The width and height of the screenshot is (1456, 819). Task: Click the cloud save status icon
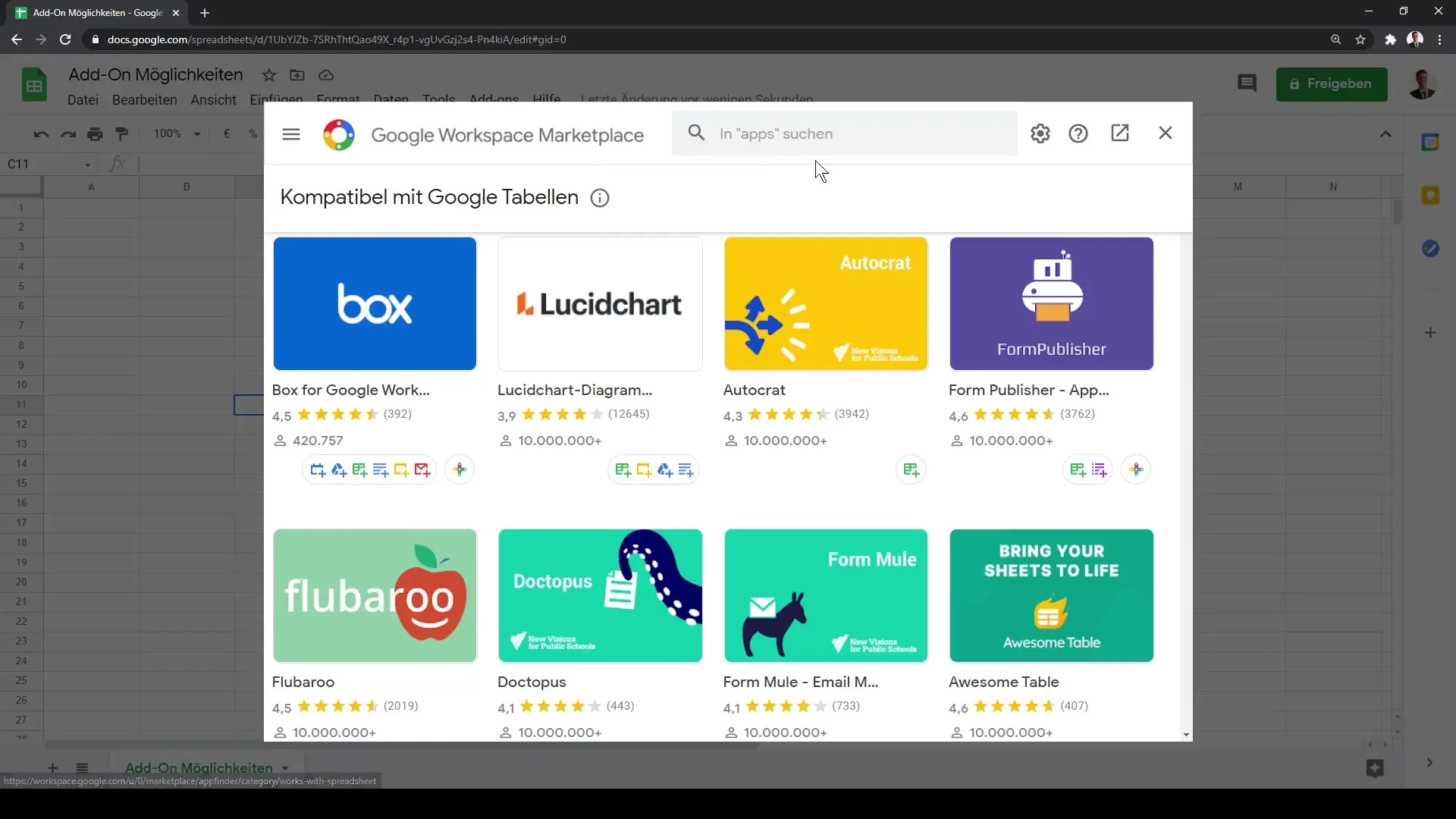click(326, 75)
